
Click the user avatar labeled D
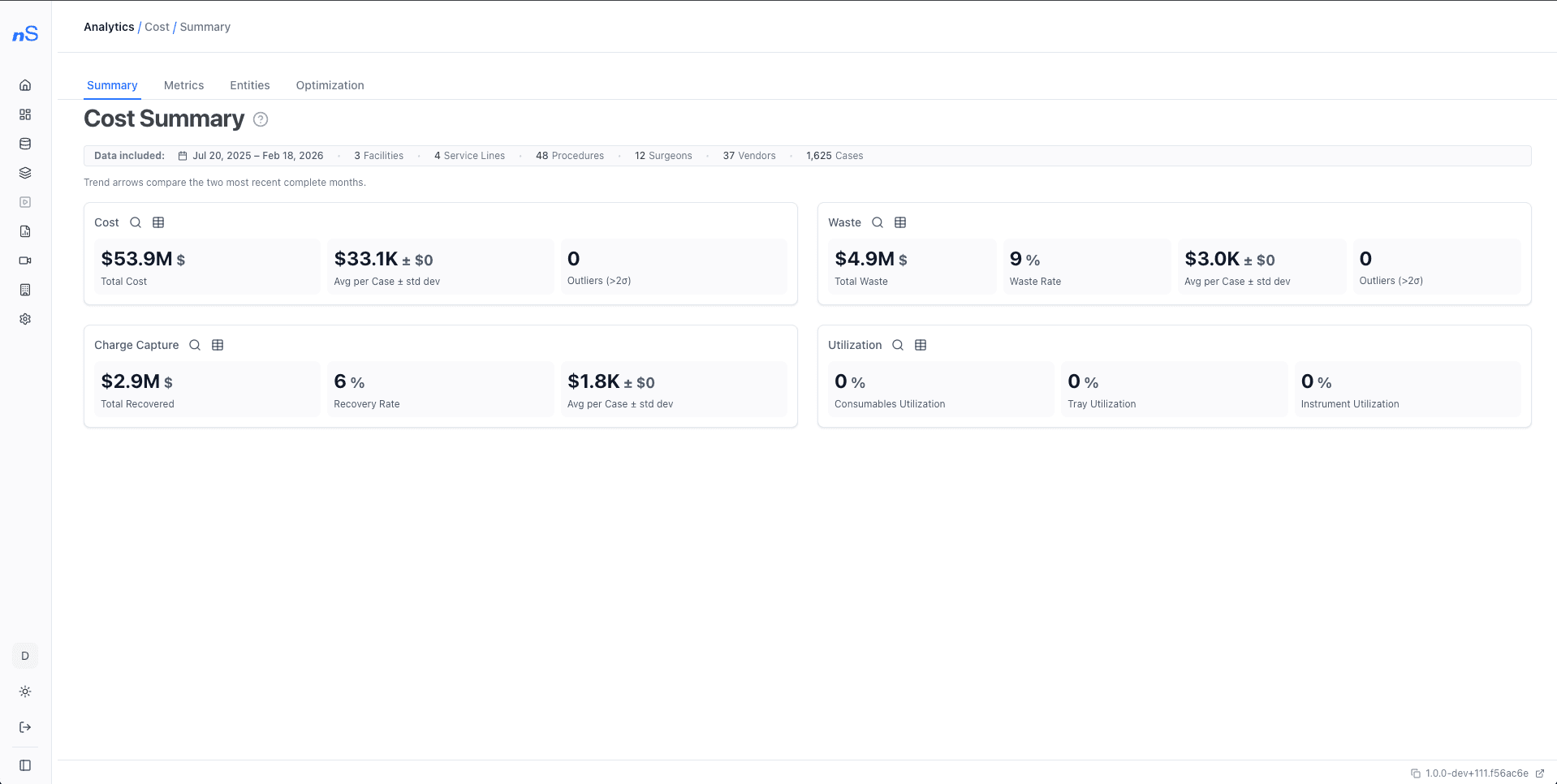25,656
